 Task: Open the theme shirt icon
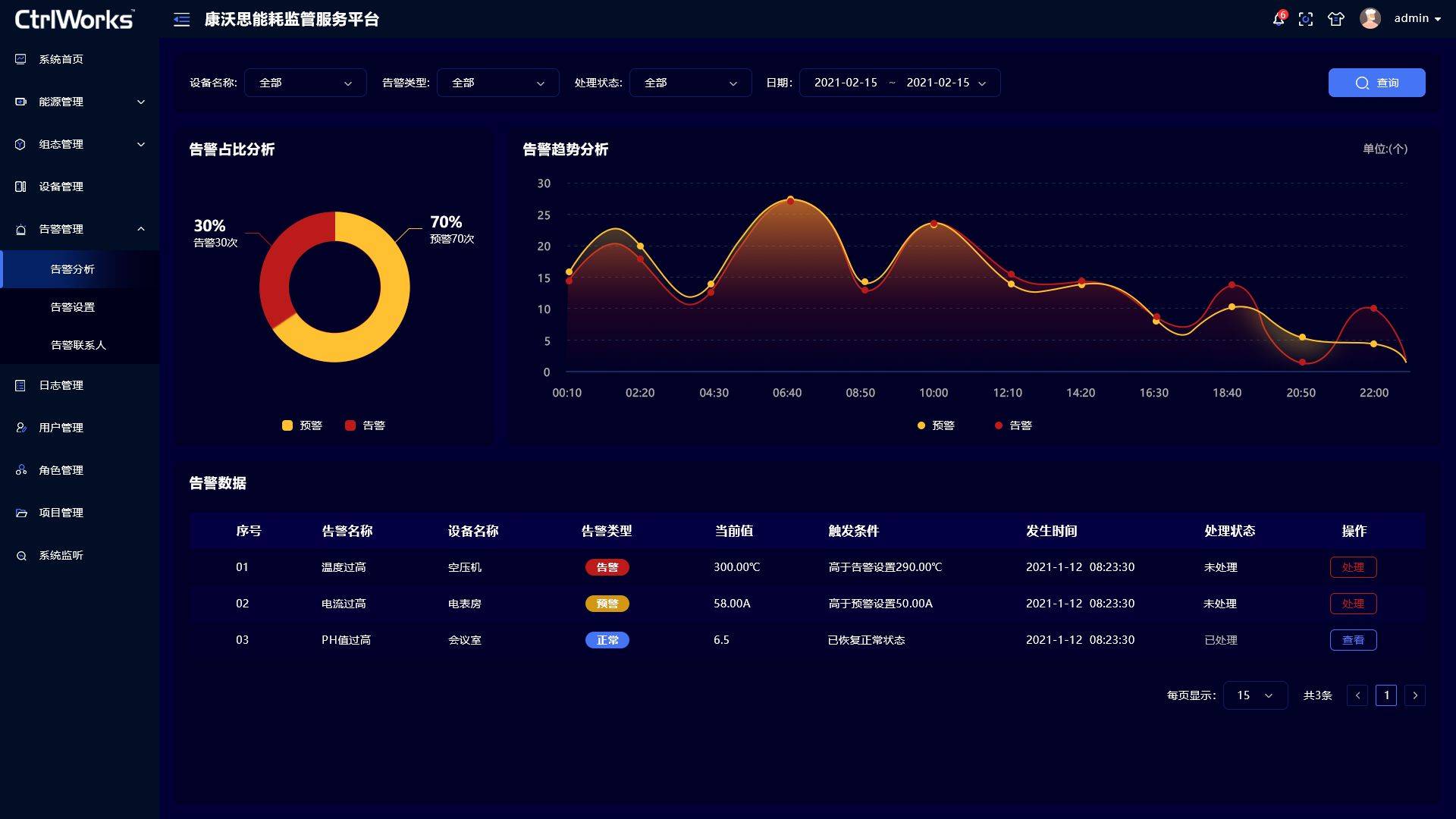click(x=1336, y=19)
